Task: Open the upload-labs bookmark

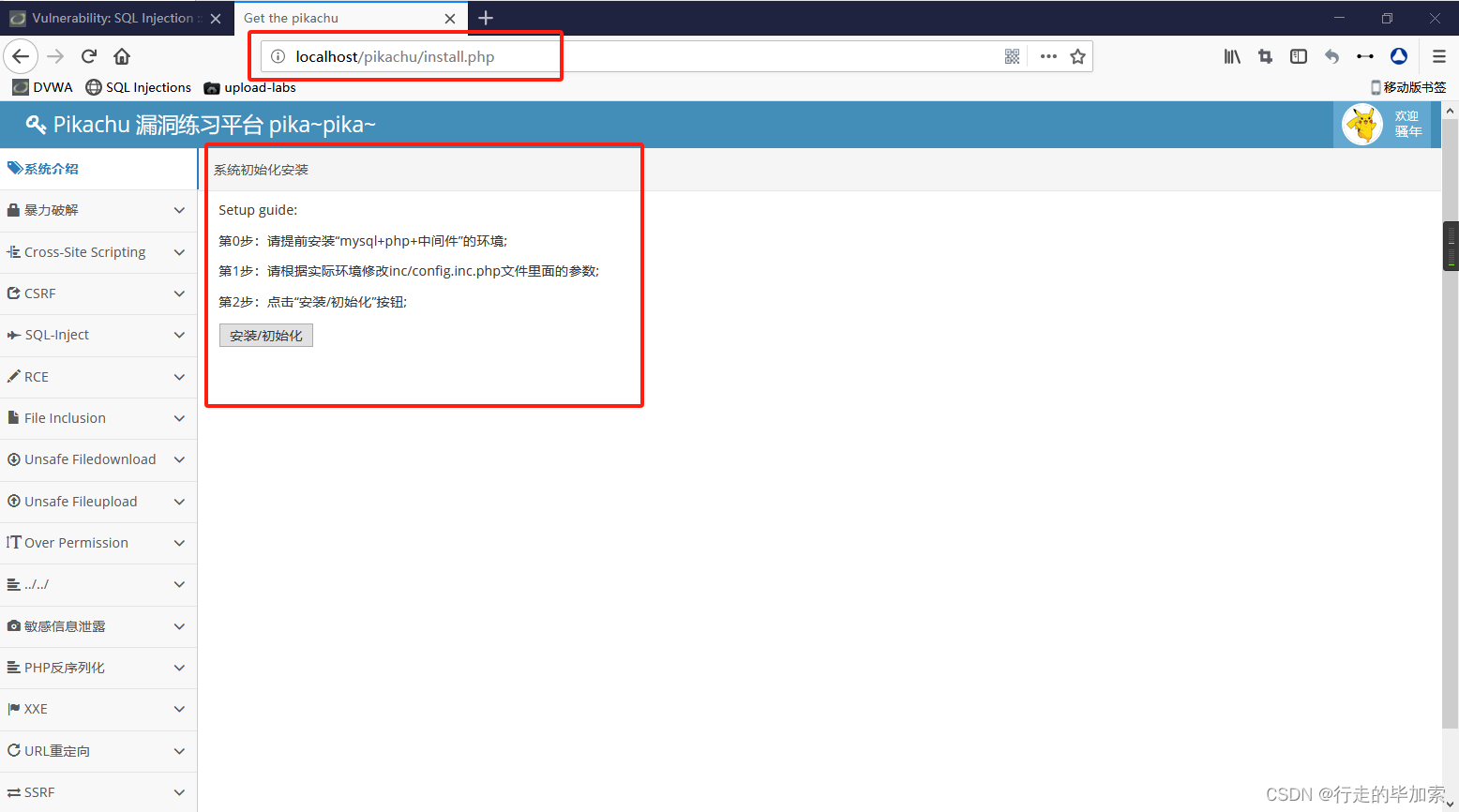Action: [250, 87]
